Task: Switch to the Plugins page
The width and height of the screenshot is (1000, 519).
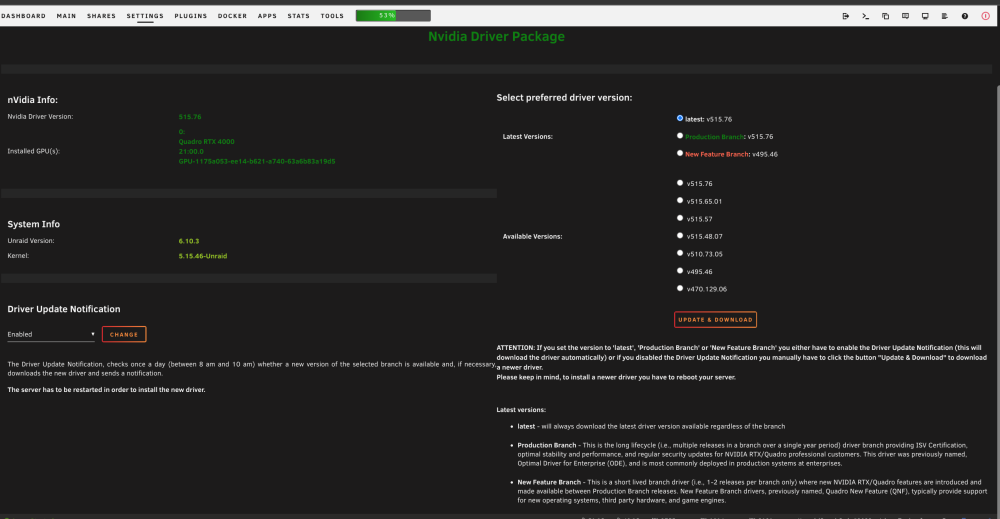Action: (191, 16)
